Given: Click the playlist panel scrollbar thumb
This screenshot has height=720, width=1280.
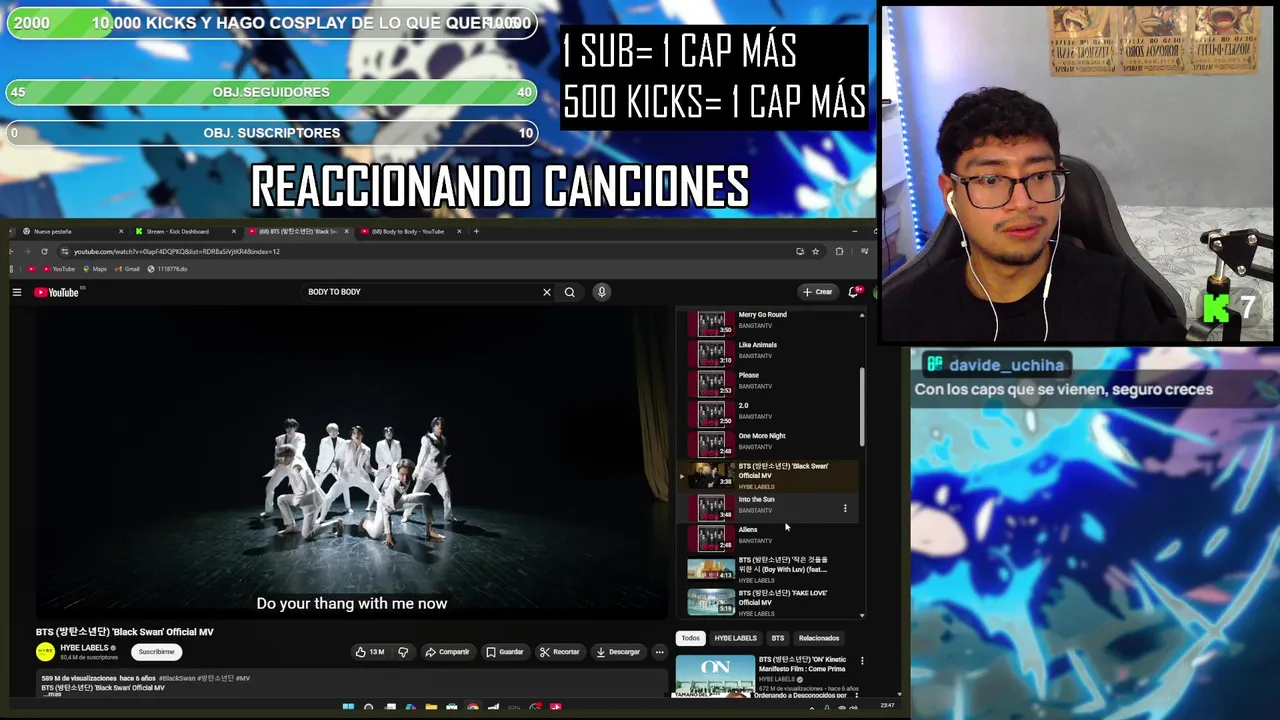Looking at the screenshot, I should 862,407.
